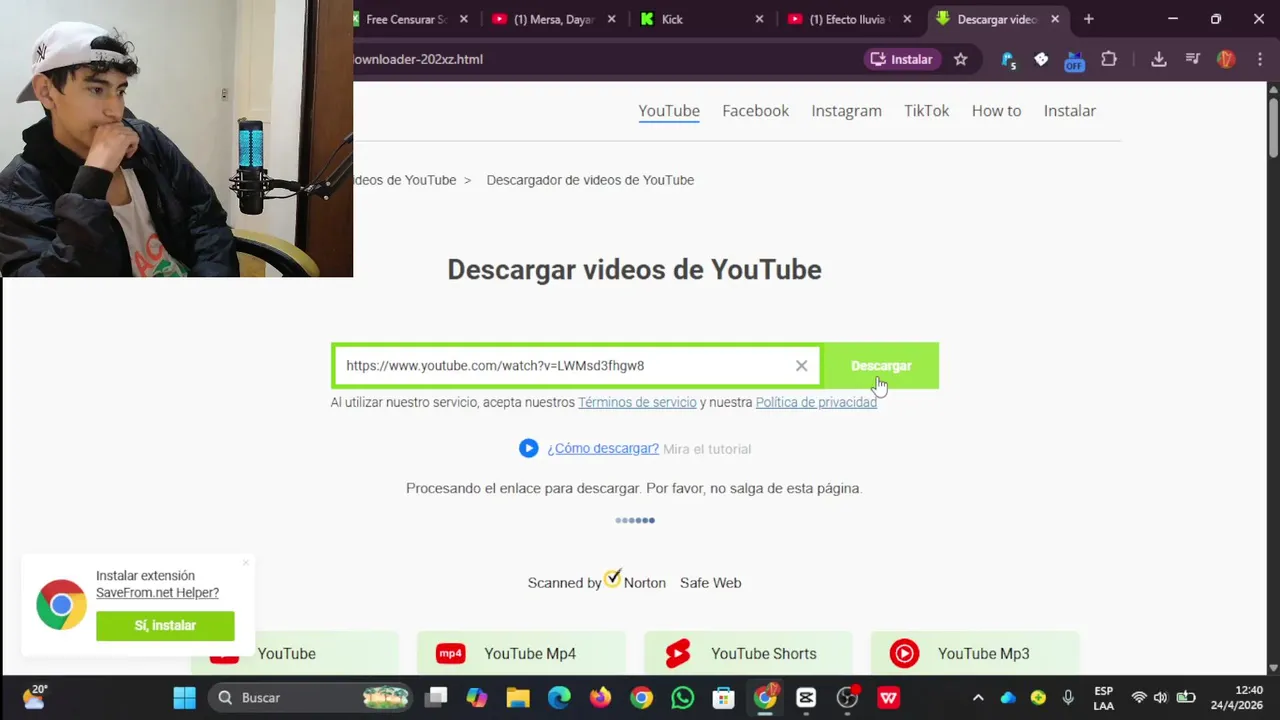The width and height of the screenshot is (1280, 720).
Task: Open the YouTube Mp4 card
Action: click(521, 653)
